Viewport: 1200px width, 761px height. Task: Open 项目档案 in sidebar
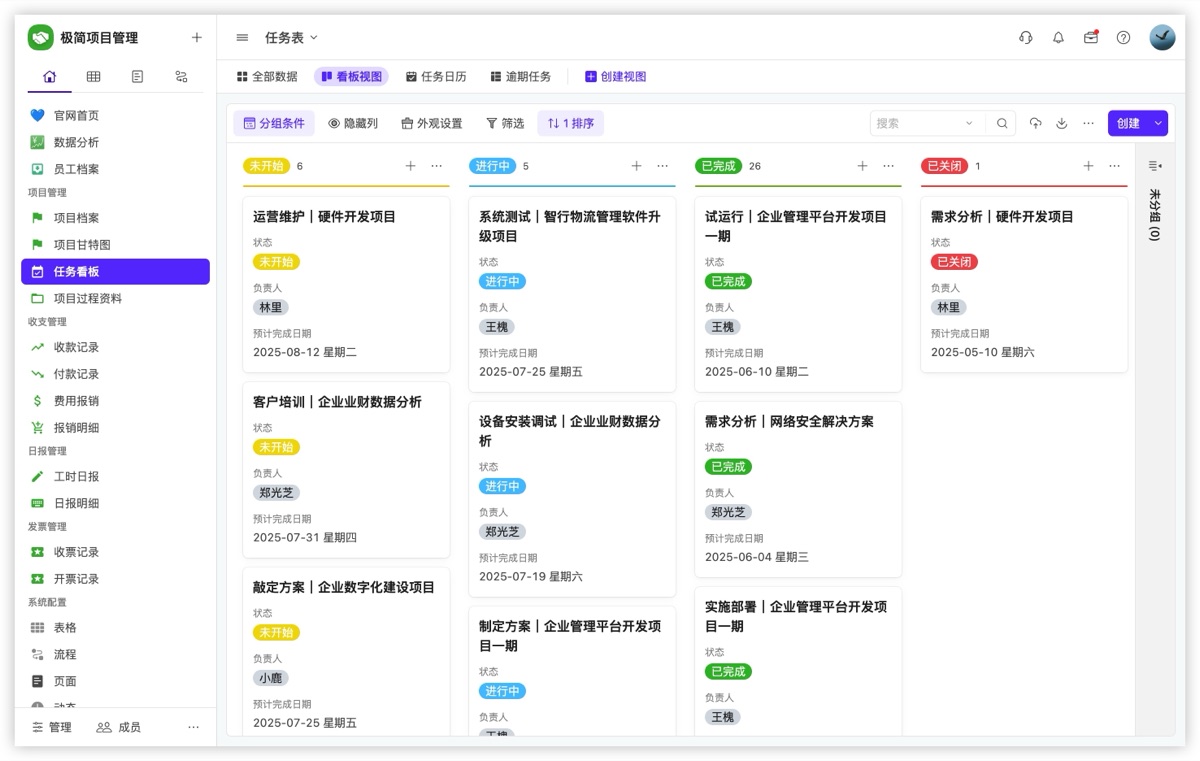pyautogui.click(x=115, y=217)
